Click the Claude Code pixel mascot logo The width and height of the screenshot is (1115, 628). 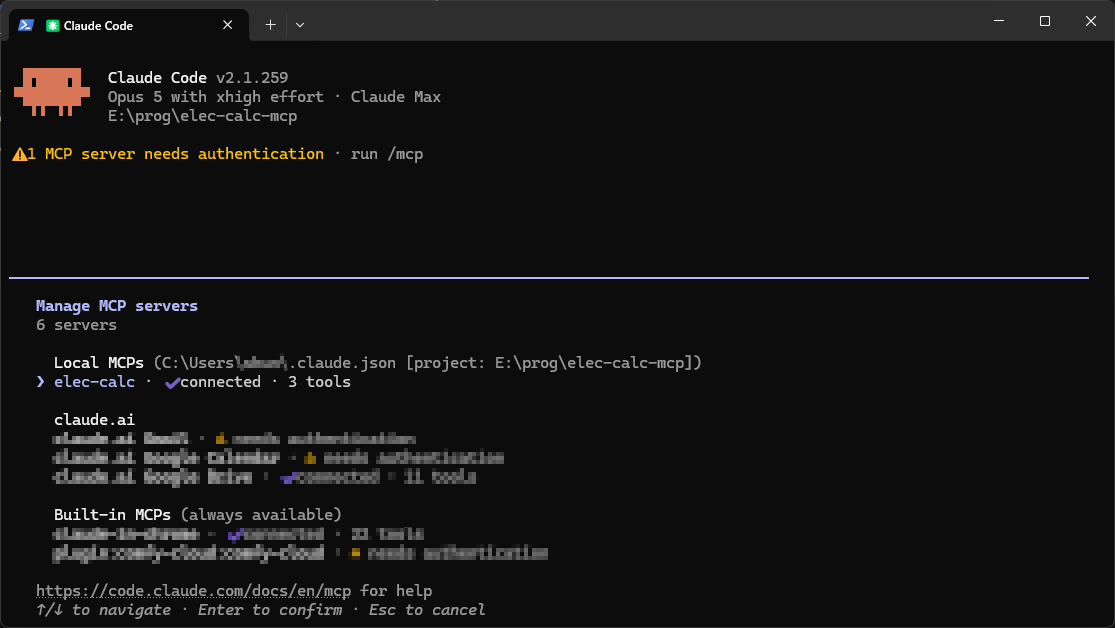[52, 92]
